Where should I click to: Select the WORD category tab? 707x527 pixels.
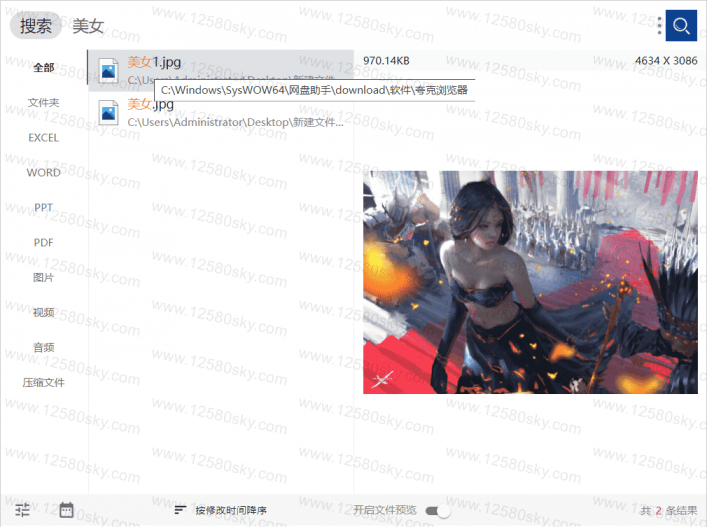pos(43,173)
